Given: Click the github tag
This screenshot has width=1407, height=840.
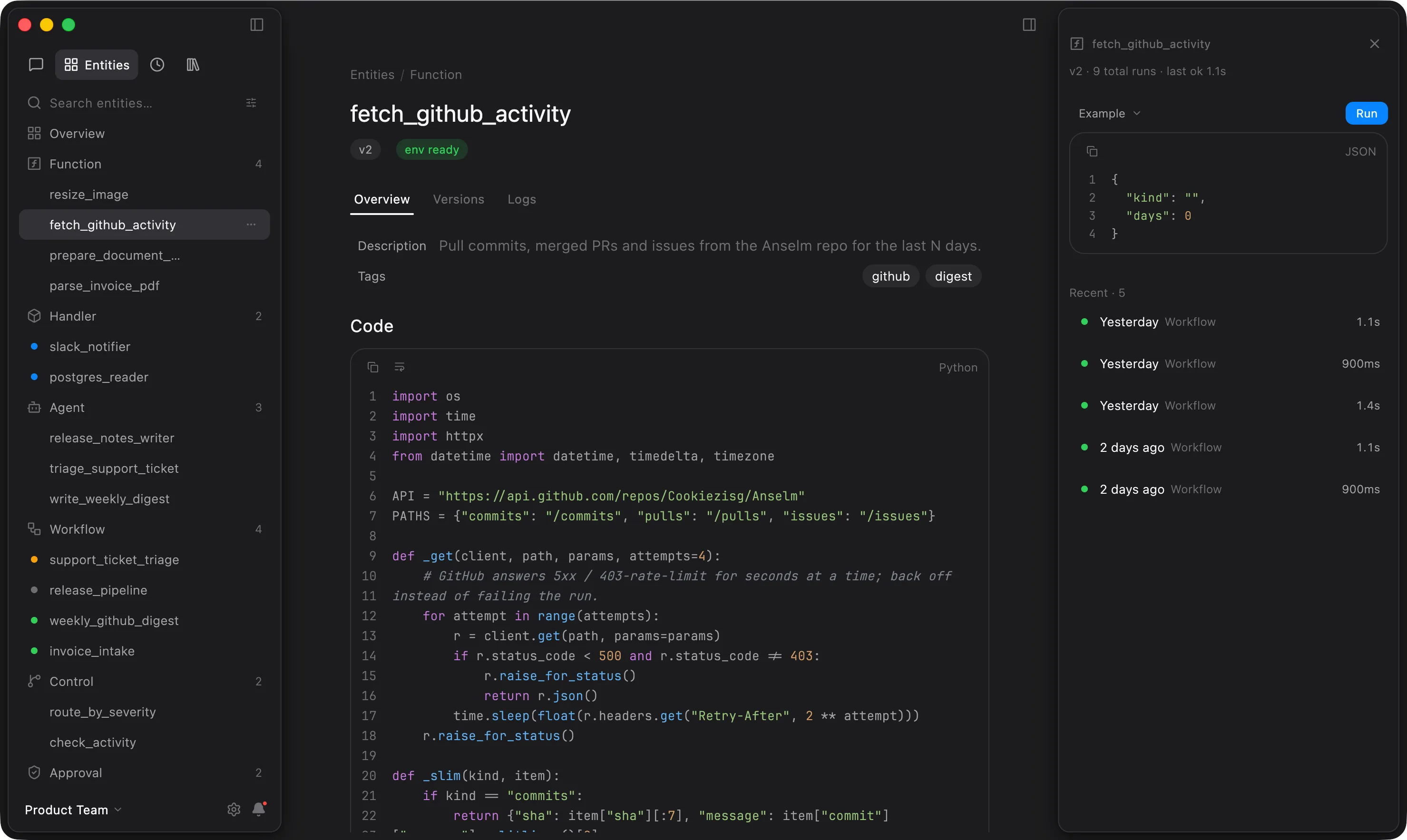Looking at the screenshot, I should [x=890, y=276].
